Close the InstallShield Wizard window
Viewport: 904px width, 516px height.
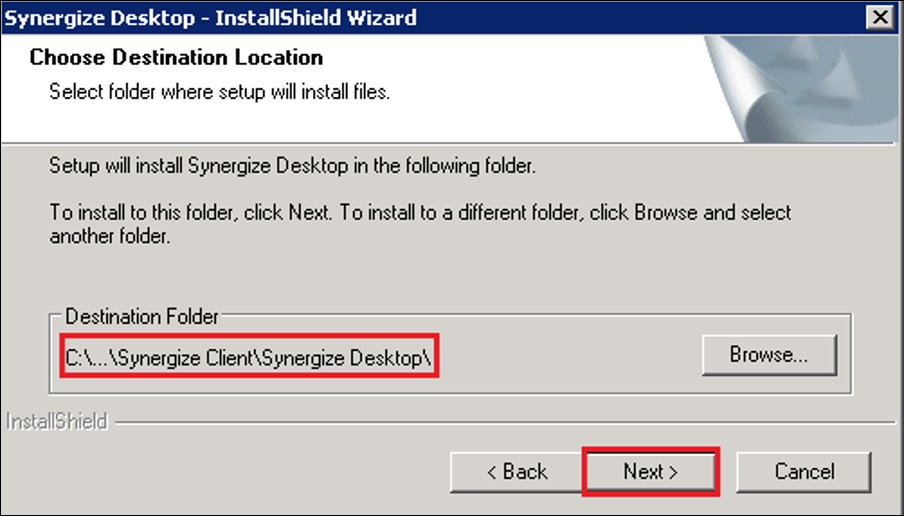pyautogui.click(x=879, y=18)
